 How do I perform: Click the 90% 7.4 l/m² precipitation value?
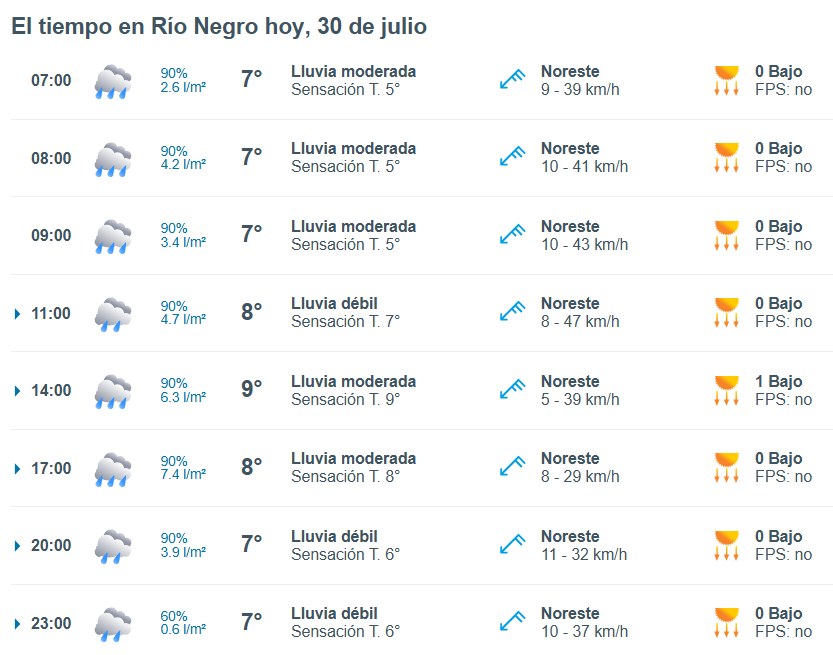183,467
